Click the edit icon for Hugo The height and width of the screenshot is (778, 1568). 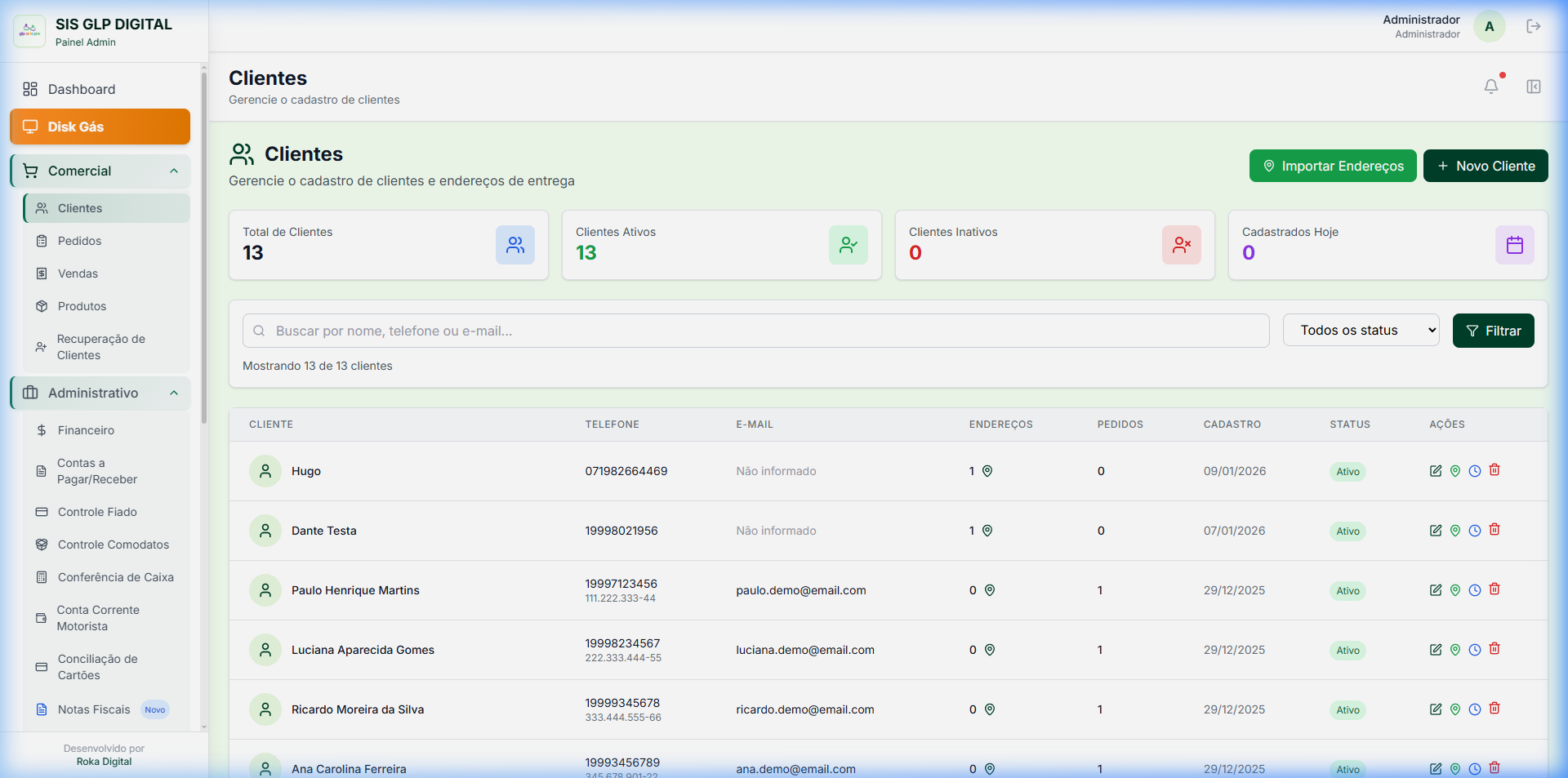tap(1435, 471)
